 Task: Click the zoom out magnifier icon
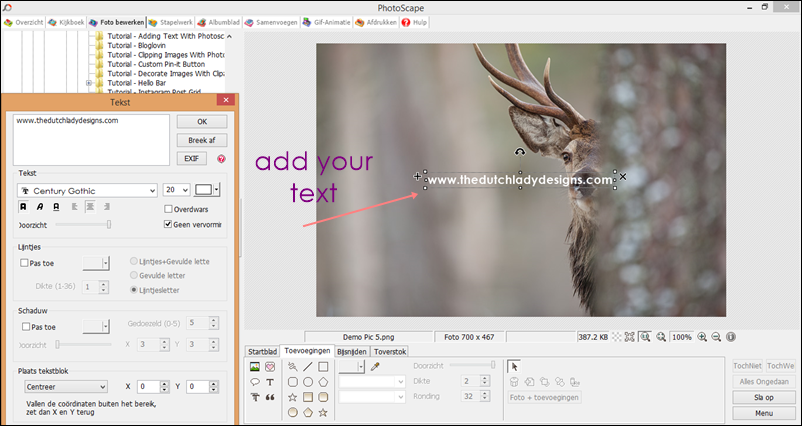tap(717, 337)
